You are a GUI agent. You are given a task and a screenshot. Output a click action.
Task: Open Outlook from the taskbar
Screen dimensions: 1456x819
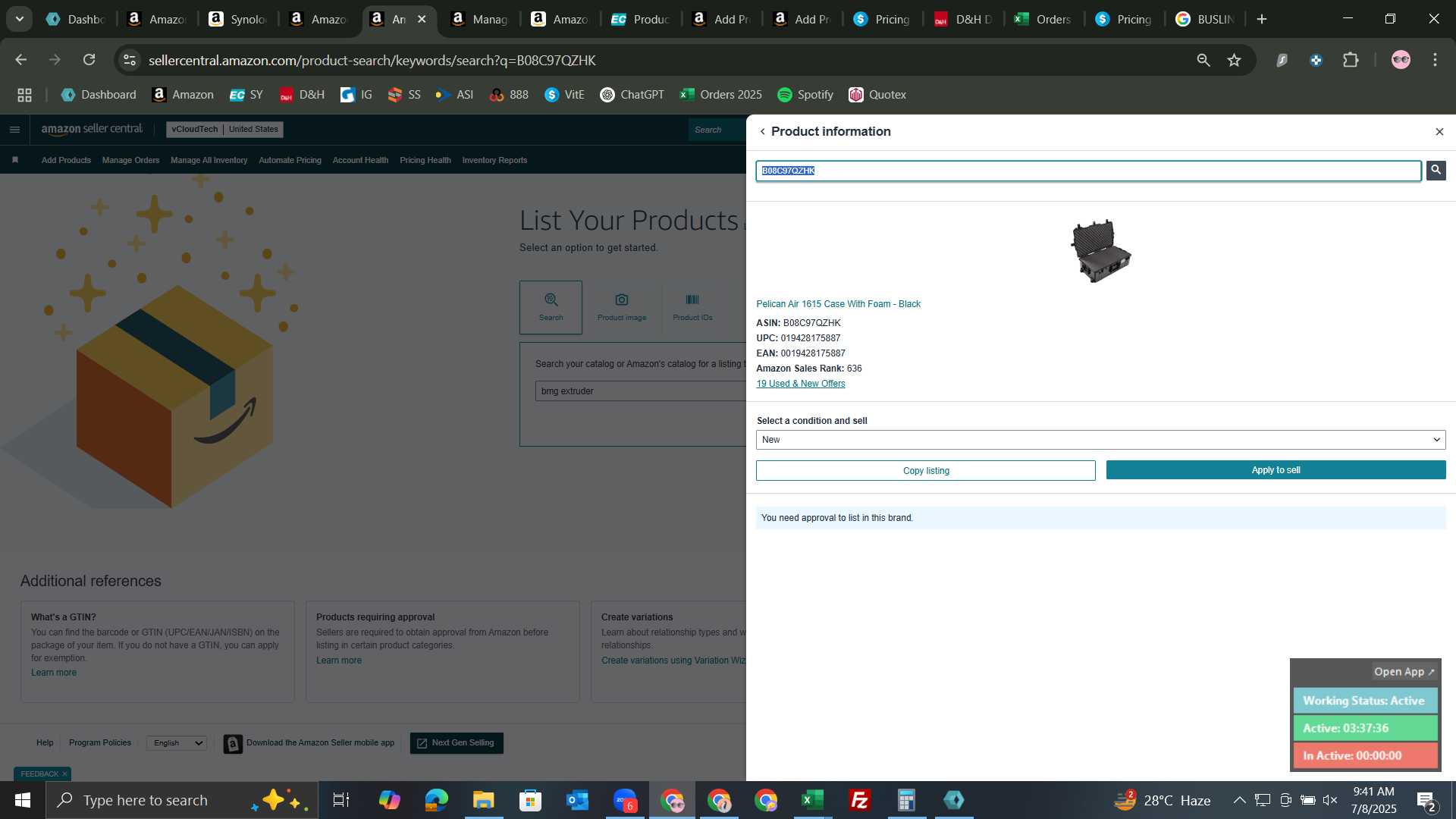tap(577, 800)
